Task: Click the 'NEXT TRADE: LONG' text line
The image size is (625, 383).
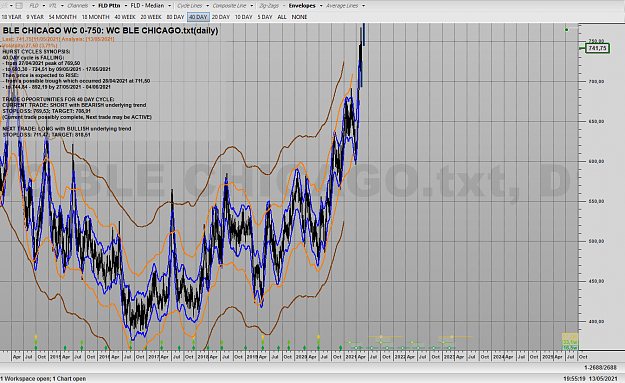Action: 67,129
